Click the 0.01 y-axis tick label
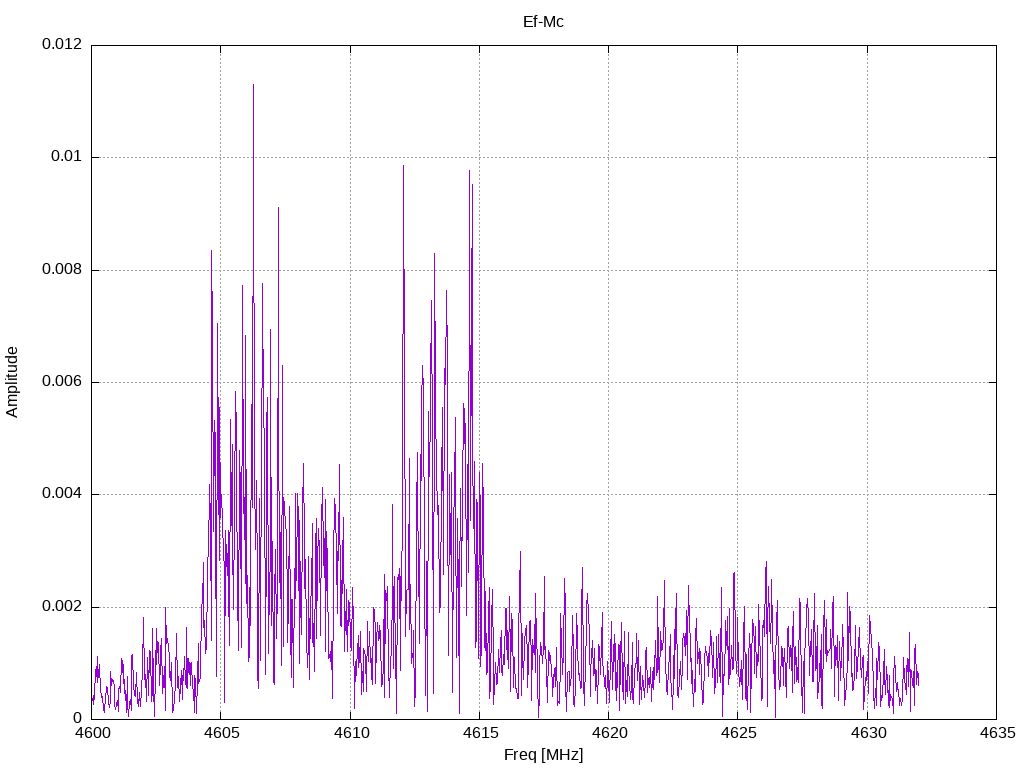1024x768 pixels. click(67, 157)
